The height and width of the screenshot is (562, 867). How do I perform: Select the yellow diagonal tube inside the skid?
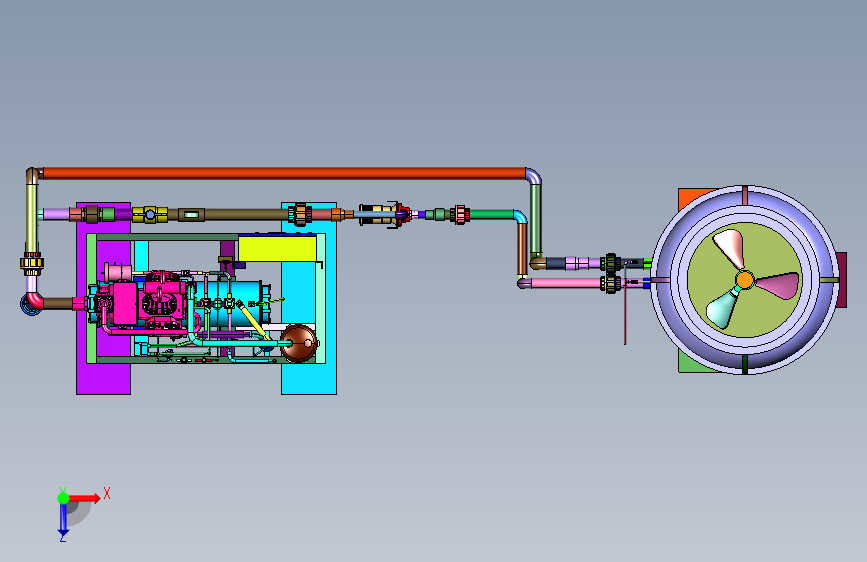pyautogui.click(x=254, y=321)
